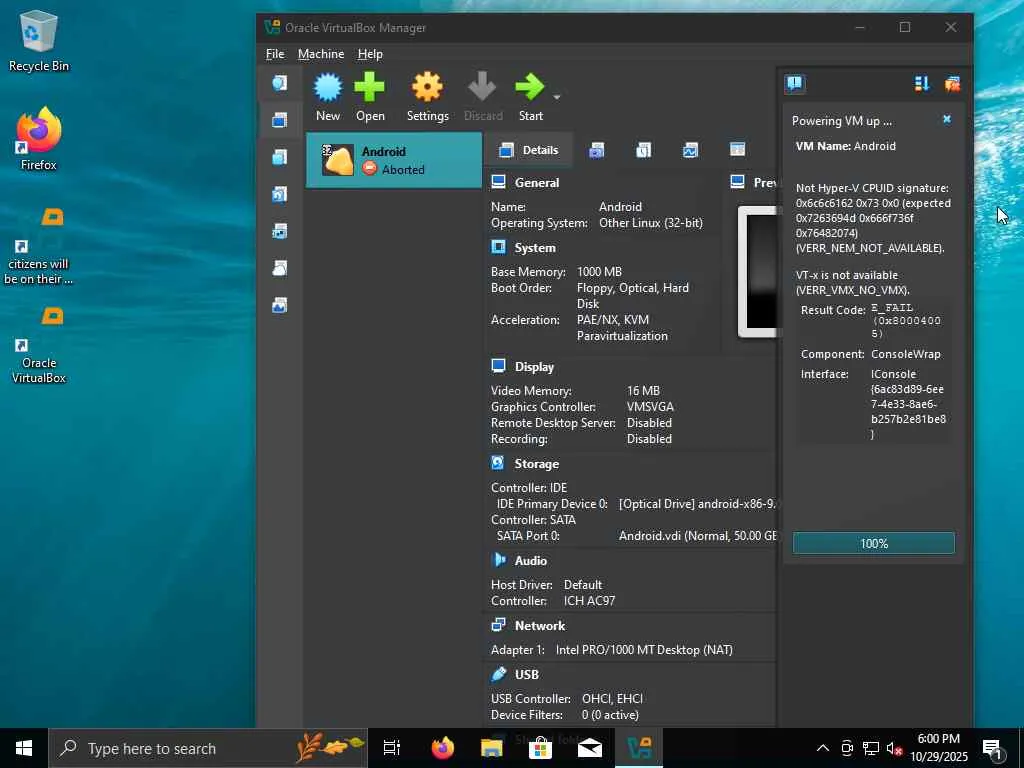Image resolution: width=1024 pixels, height=768 pixels.
Task: Open the Help menu
Action: [x=370, y=54]
